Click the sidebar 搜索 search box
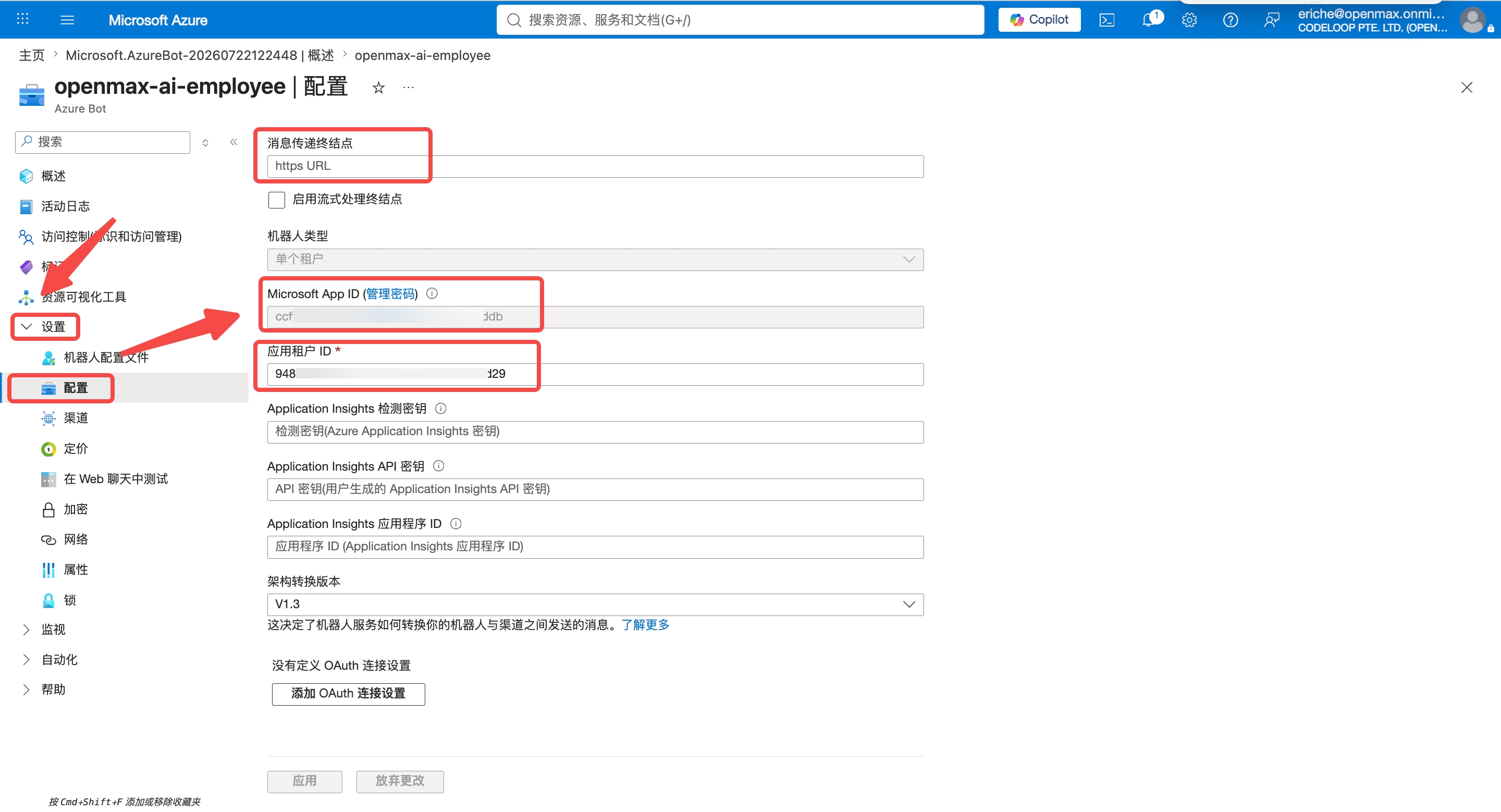This screenshot has height=812, width=1501. [103, 142]
